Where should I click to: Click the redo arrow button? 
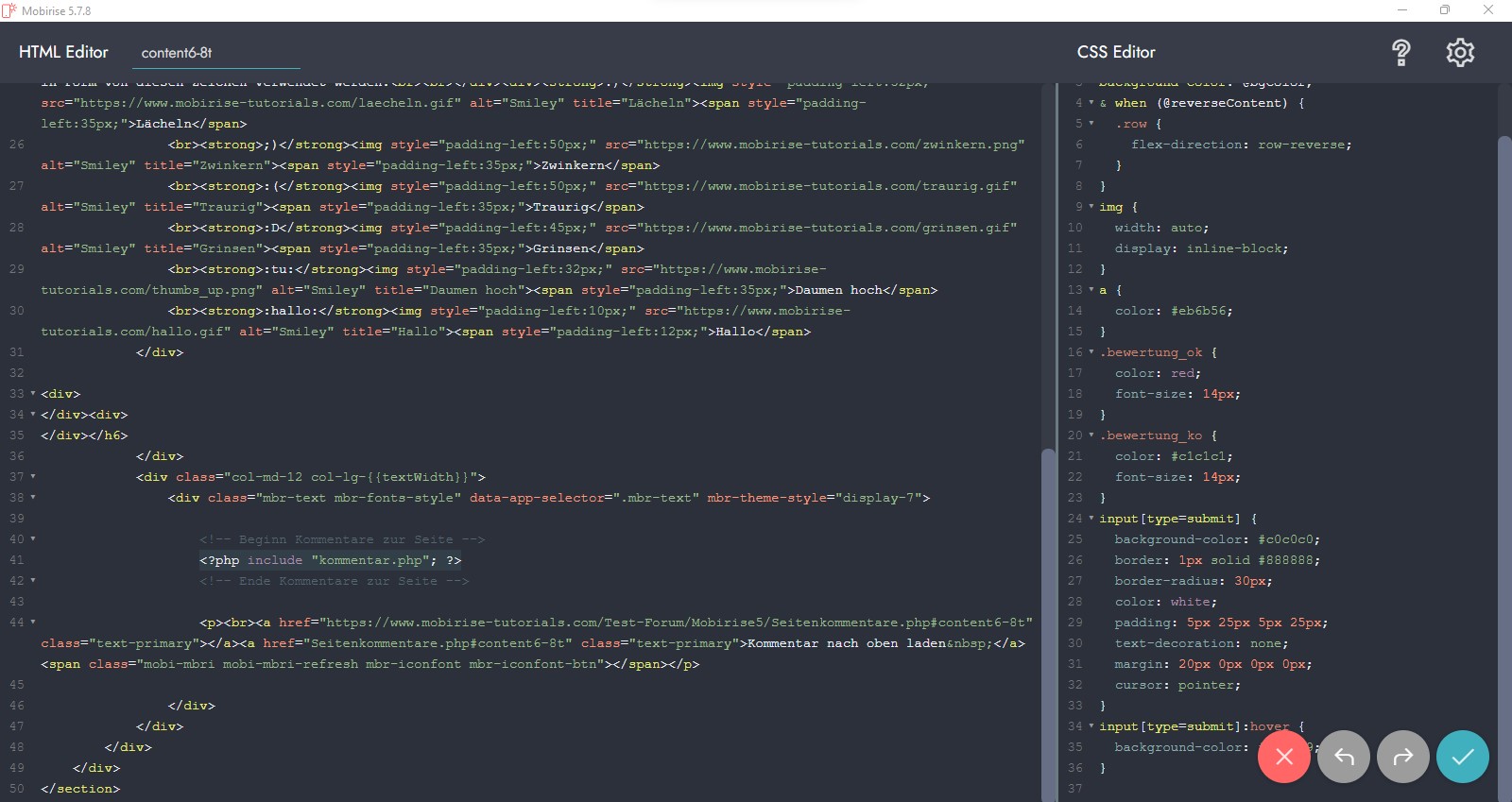pos(1402,757)
